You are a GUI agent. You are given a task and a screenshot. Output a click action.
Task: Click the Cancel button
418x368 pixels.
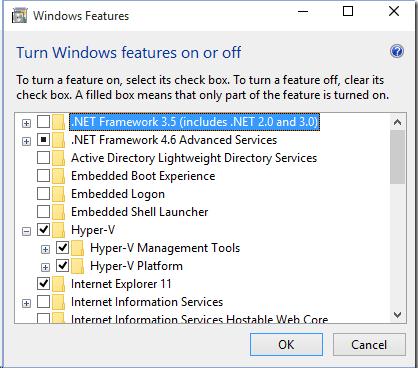[369, 344]
